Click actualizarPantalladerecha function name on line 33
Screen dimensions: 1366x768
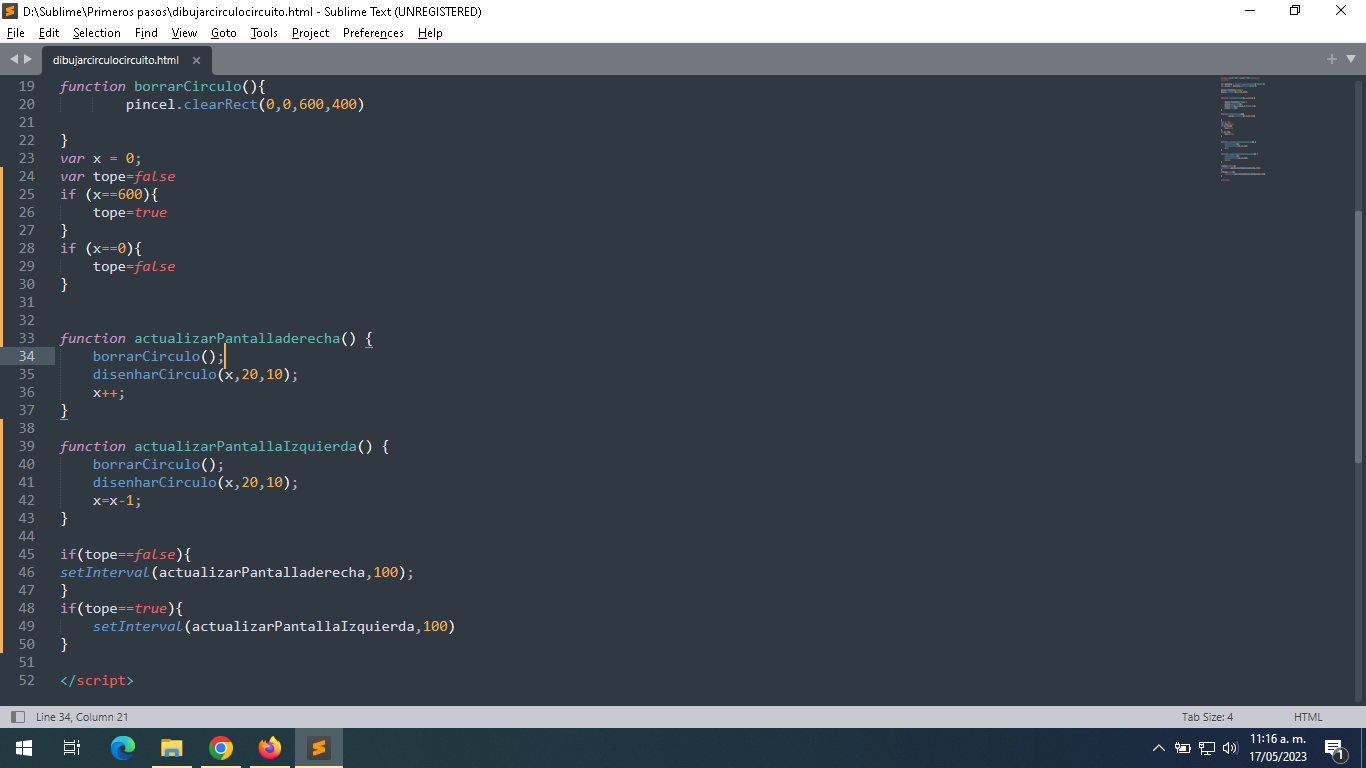pos(237,338)
